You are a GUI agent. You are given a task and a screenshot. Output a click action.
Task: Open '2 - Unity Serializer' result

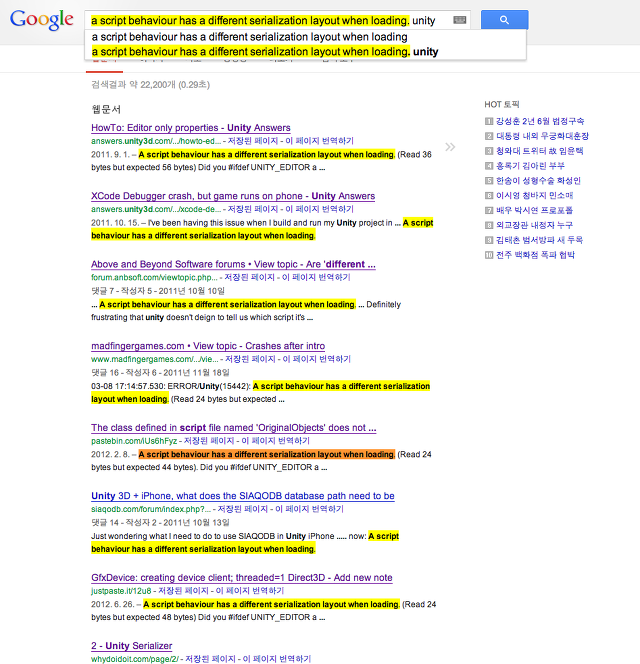pyautogui.click(x=132, y=646)
